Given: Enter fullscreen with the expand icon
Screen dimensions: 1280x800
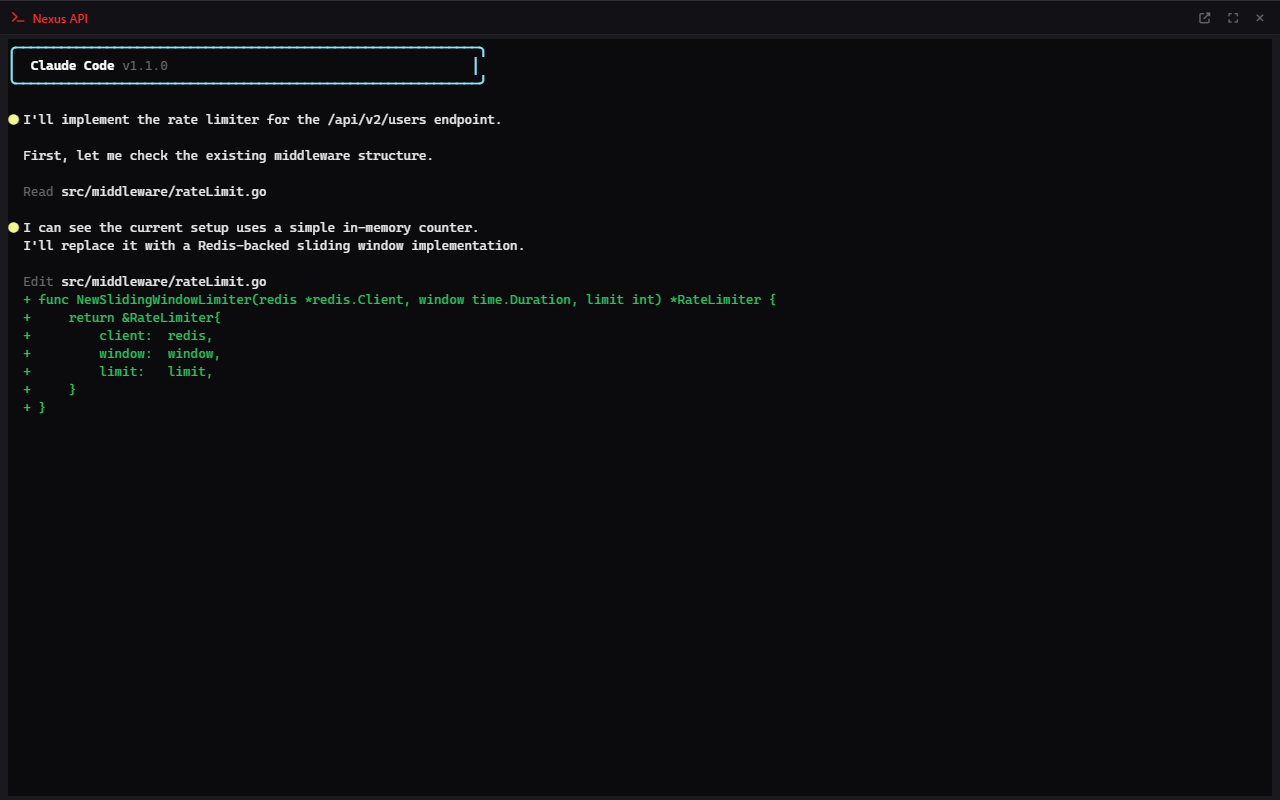Looking at the screenshot, I should (1232, 17).
